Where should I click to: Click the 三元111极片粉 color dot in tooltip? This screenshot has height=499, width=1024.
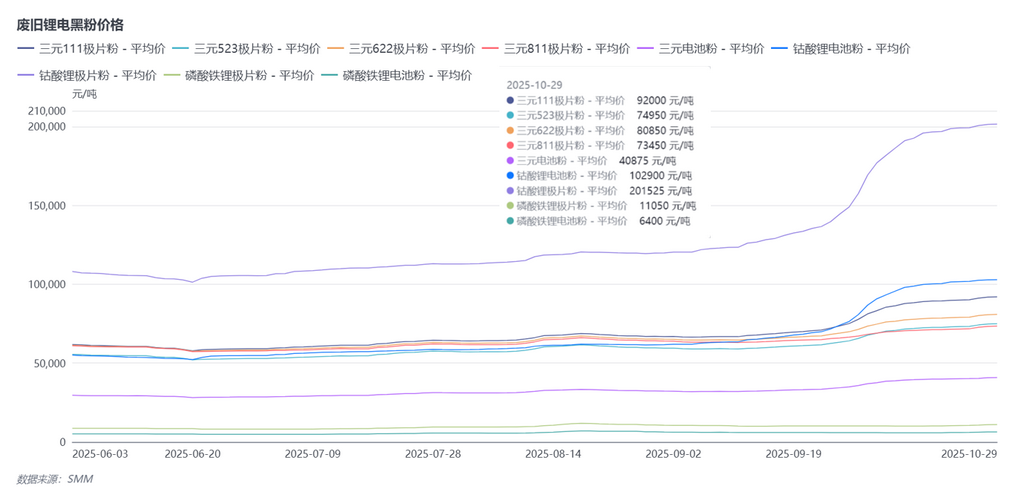click(x=510, y=101)
